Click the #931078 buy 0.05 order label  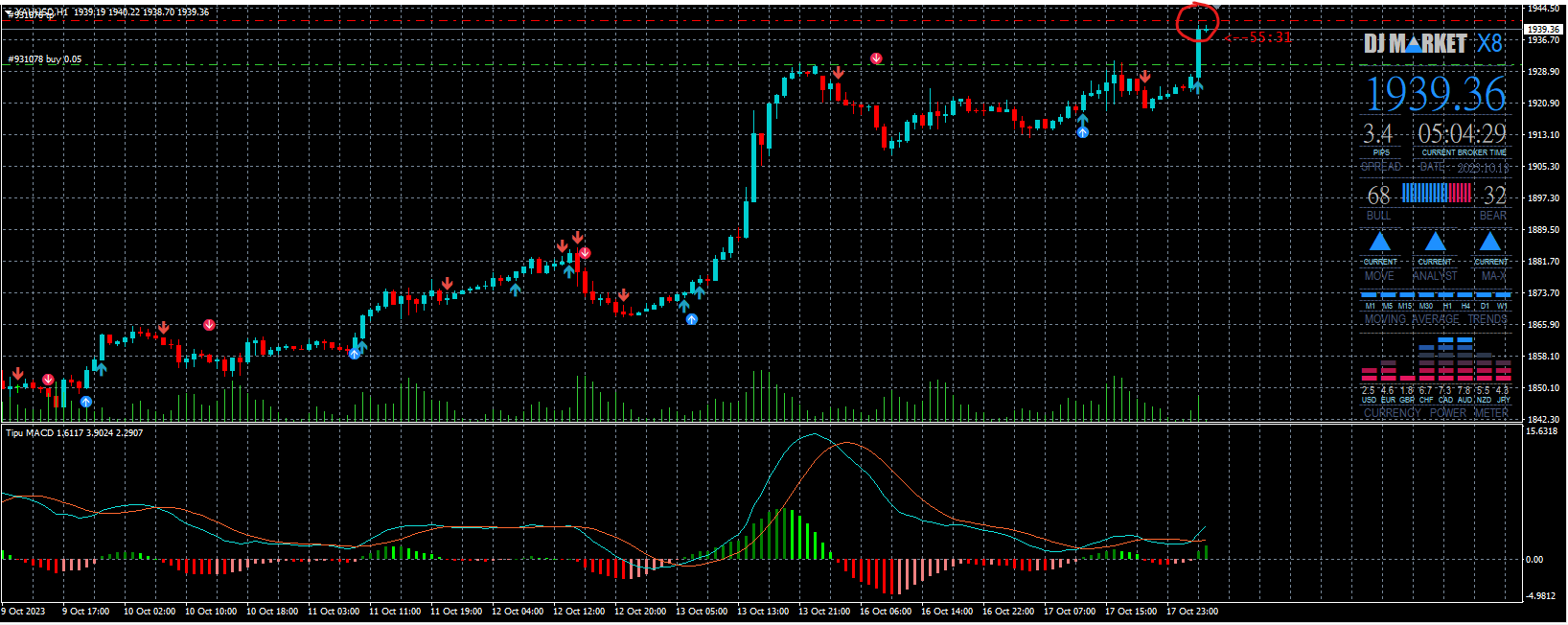click(45, 59)
